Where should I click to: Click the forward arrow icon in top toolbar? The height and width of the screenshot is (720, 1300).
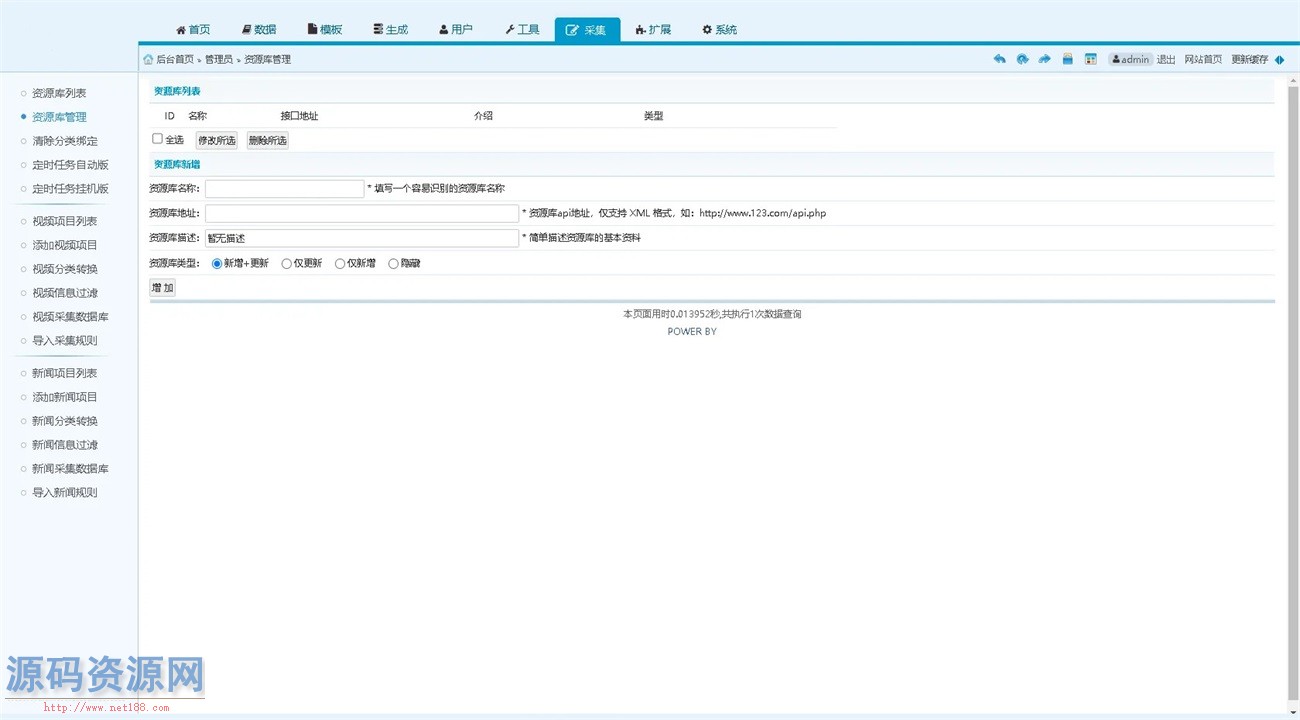tap(1045, 59)
